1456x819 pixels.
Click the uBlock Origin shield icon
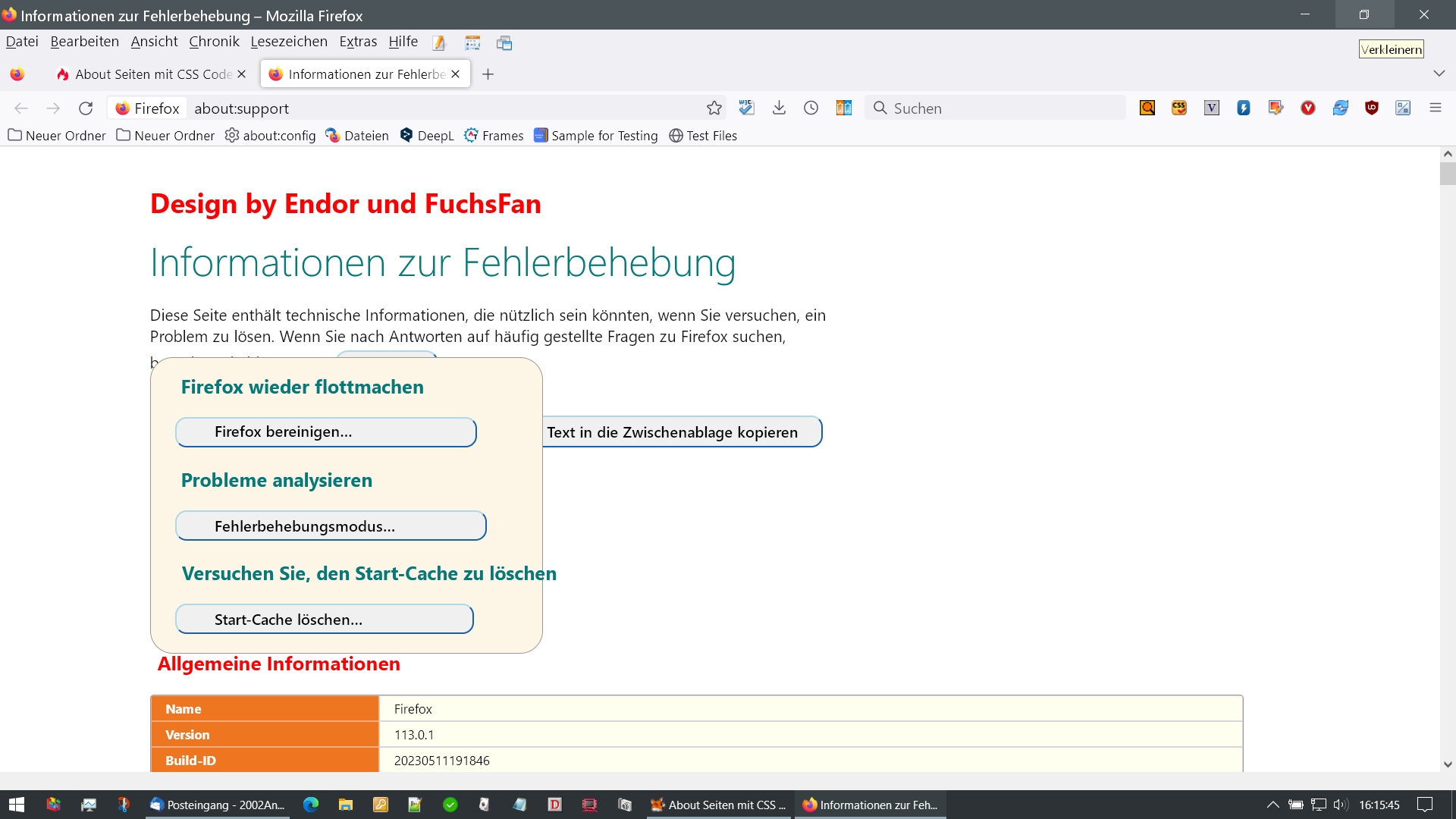pyautogui.click(x=1371, y=108)
